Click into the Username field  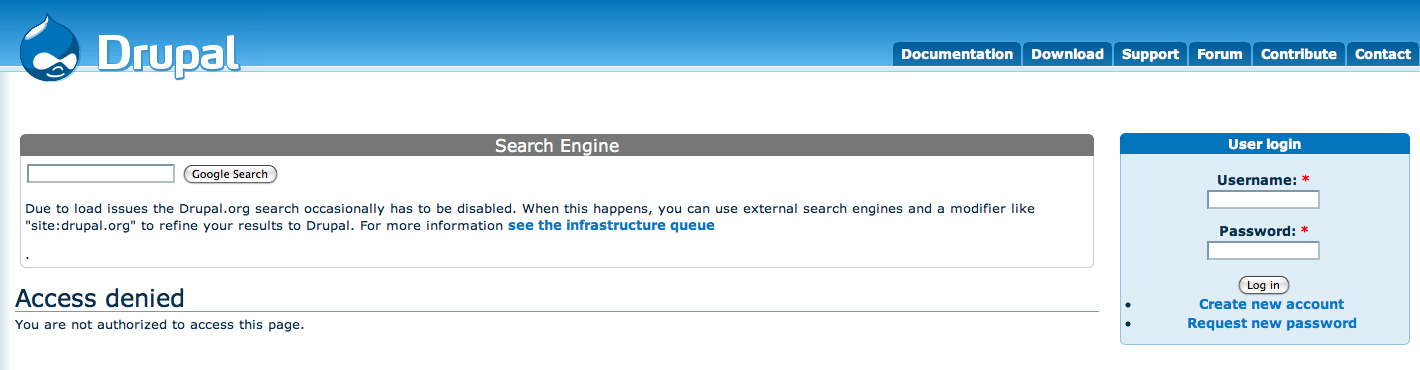1263,200
